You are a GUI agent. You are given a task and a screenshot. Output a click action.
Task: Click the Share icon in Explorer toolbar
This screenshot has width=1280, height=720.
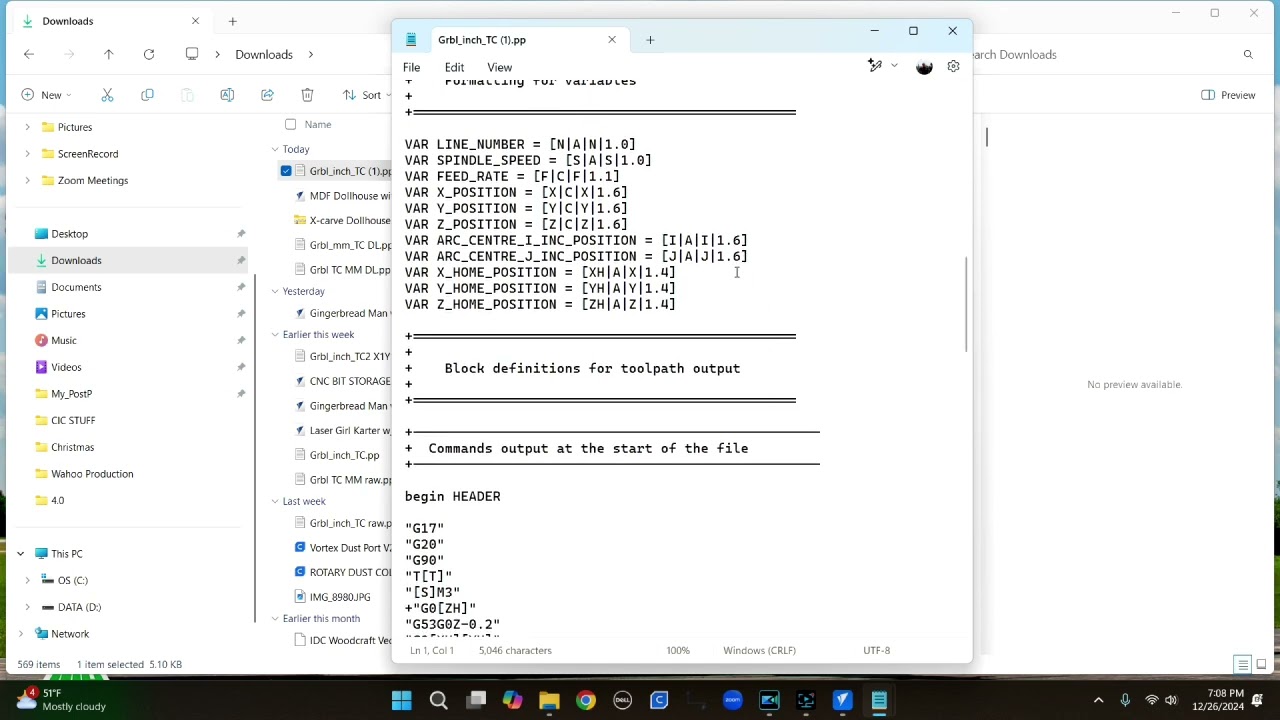click(x=267, y=95)
